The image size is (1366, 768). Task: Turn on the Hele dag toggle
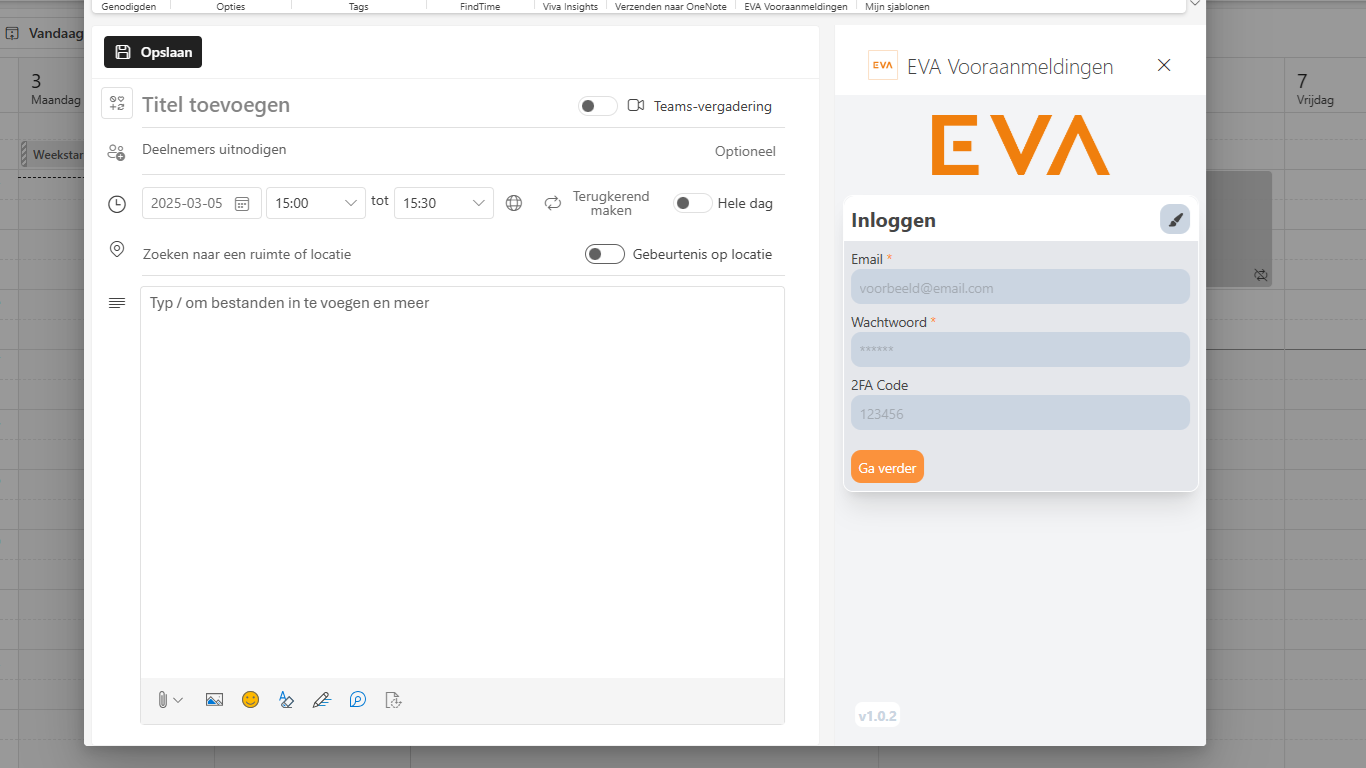pyautogui.click(x=693, y=203)
